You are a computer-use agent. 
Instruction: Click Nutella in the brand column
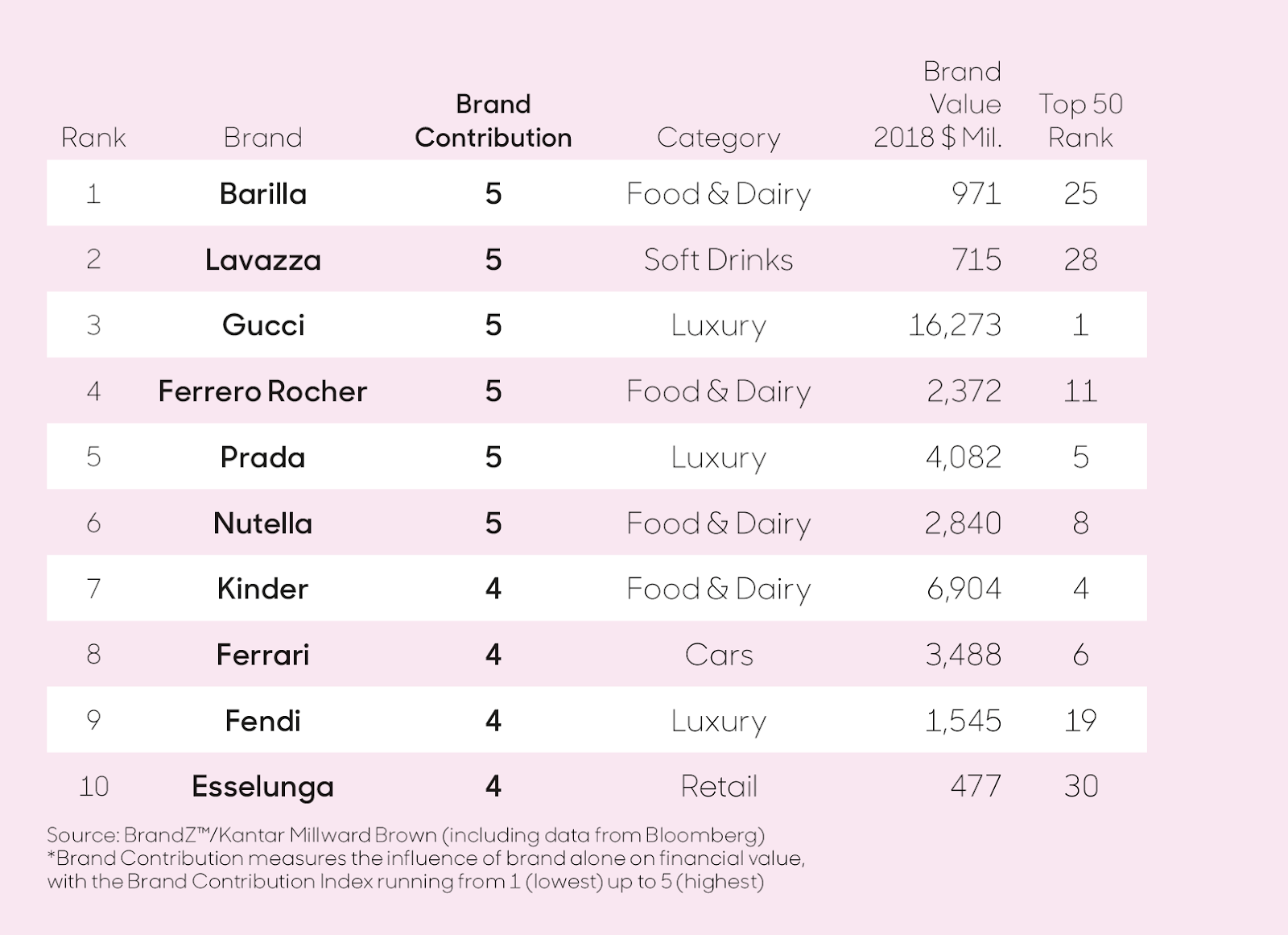[262, 523]
